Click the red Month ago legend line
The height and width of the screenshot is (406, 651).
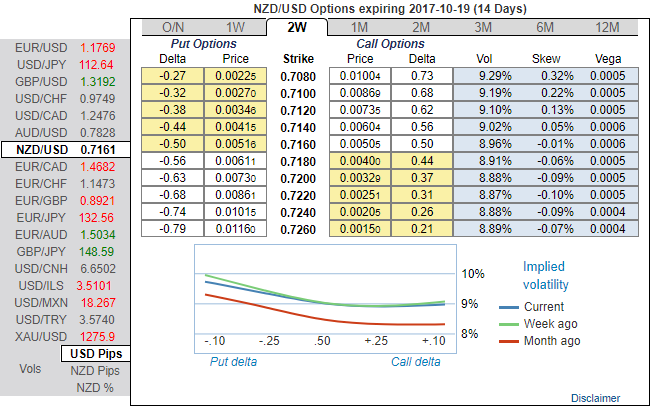click(508, 341)
